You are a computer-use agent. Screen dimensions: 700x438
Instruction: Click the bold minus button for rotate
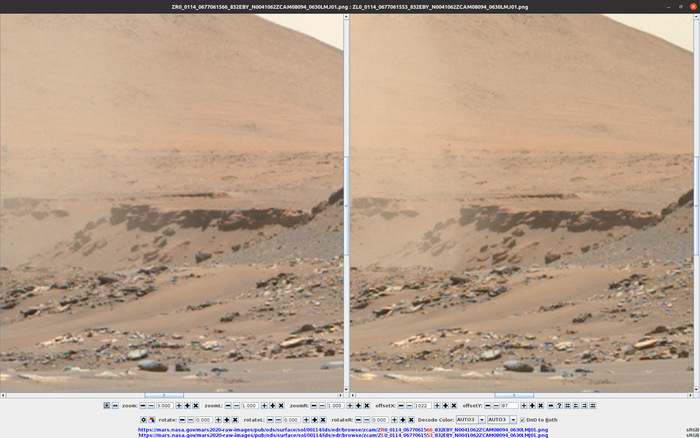[182, 420]
